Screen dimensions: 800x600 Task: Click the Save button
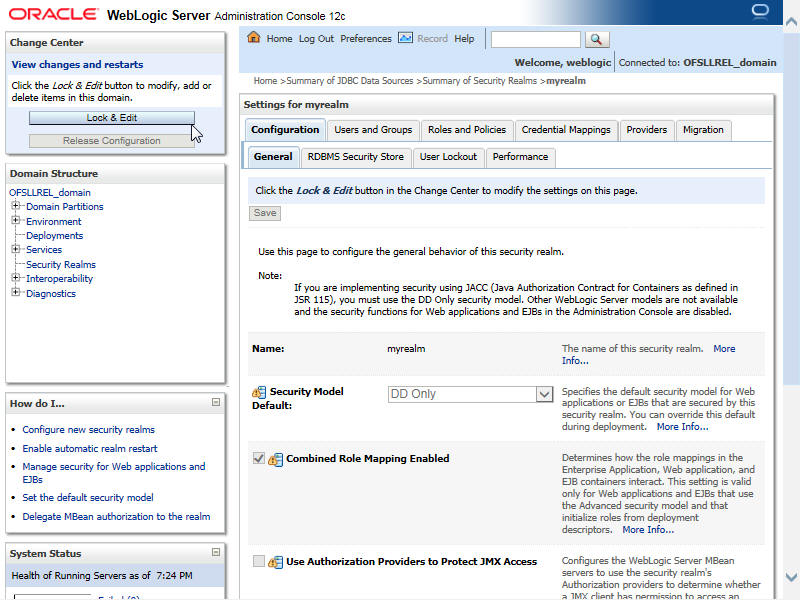point(265,213)
